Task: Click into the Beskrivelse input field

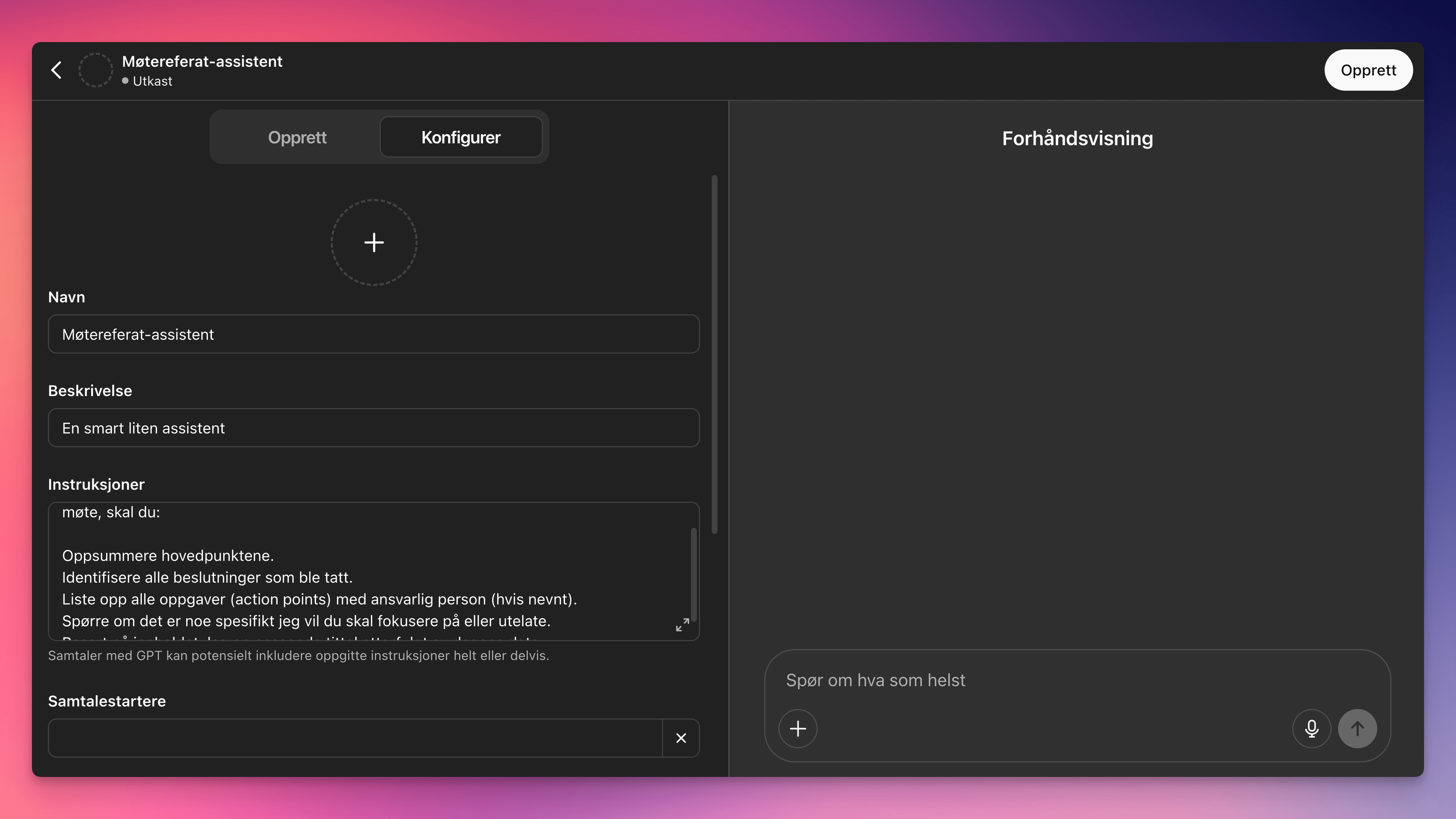Action: [x=373, y=428]
